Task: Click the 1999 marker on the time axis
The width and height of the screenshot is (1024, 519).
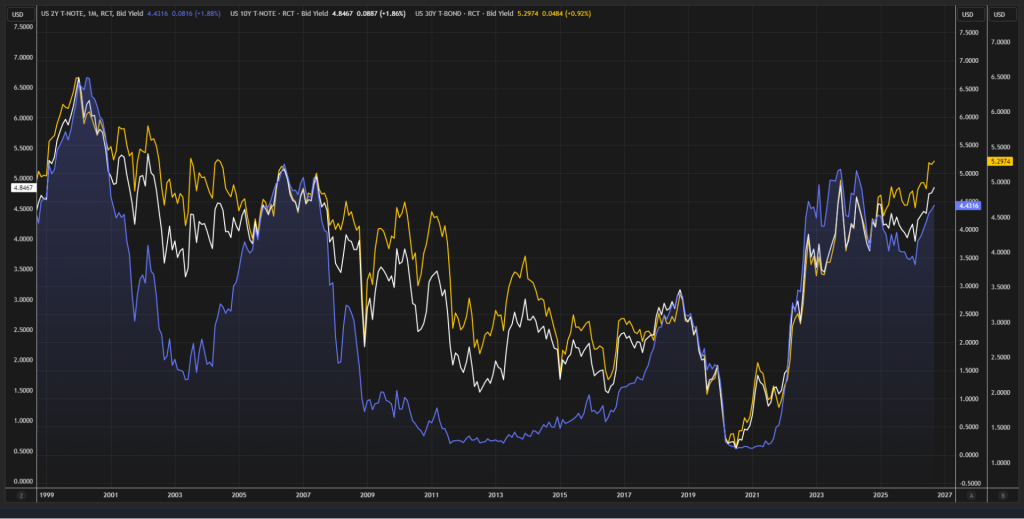Action: click(x=46, y=495)
